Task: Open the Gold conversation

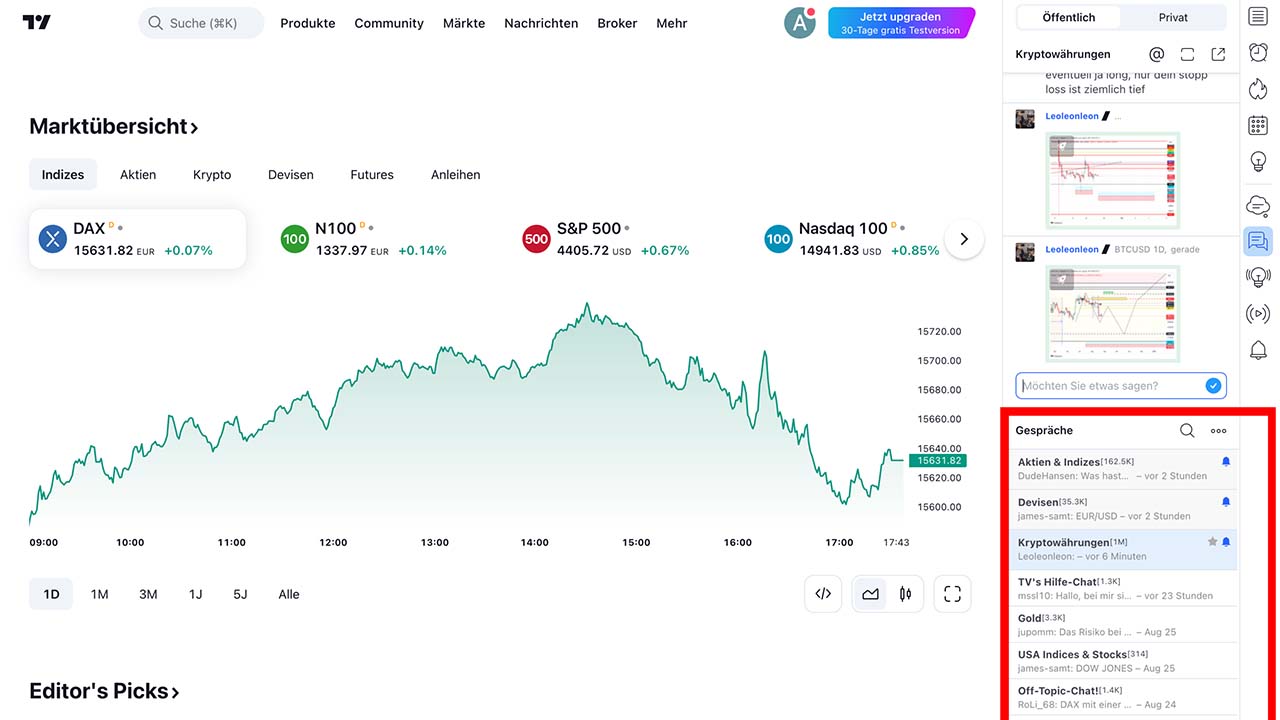Action: click(1124, 625)
